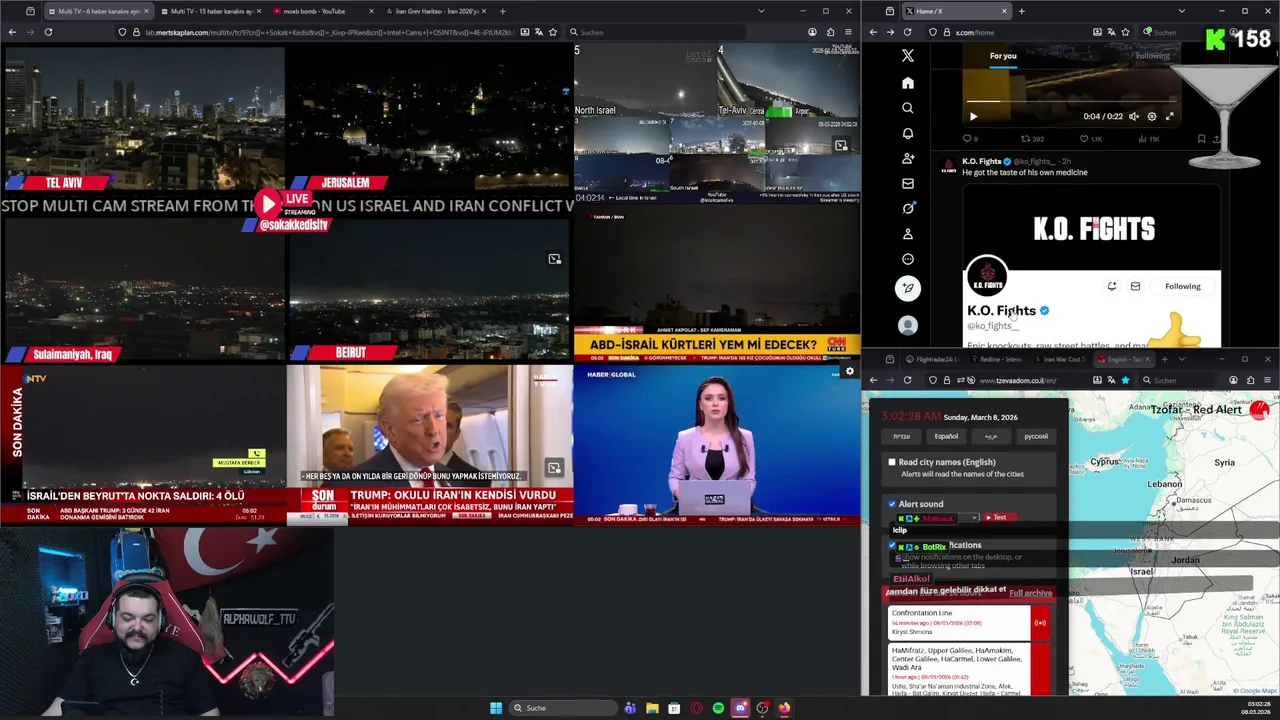Open X video settings gear
The image size is (1280, 720).
(x=1152, y=116)
